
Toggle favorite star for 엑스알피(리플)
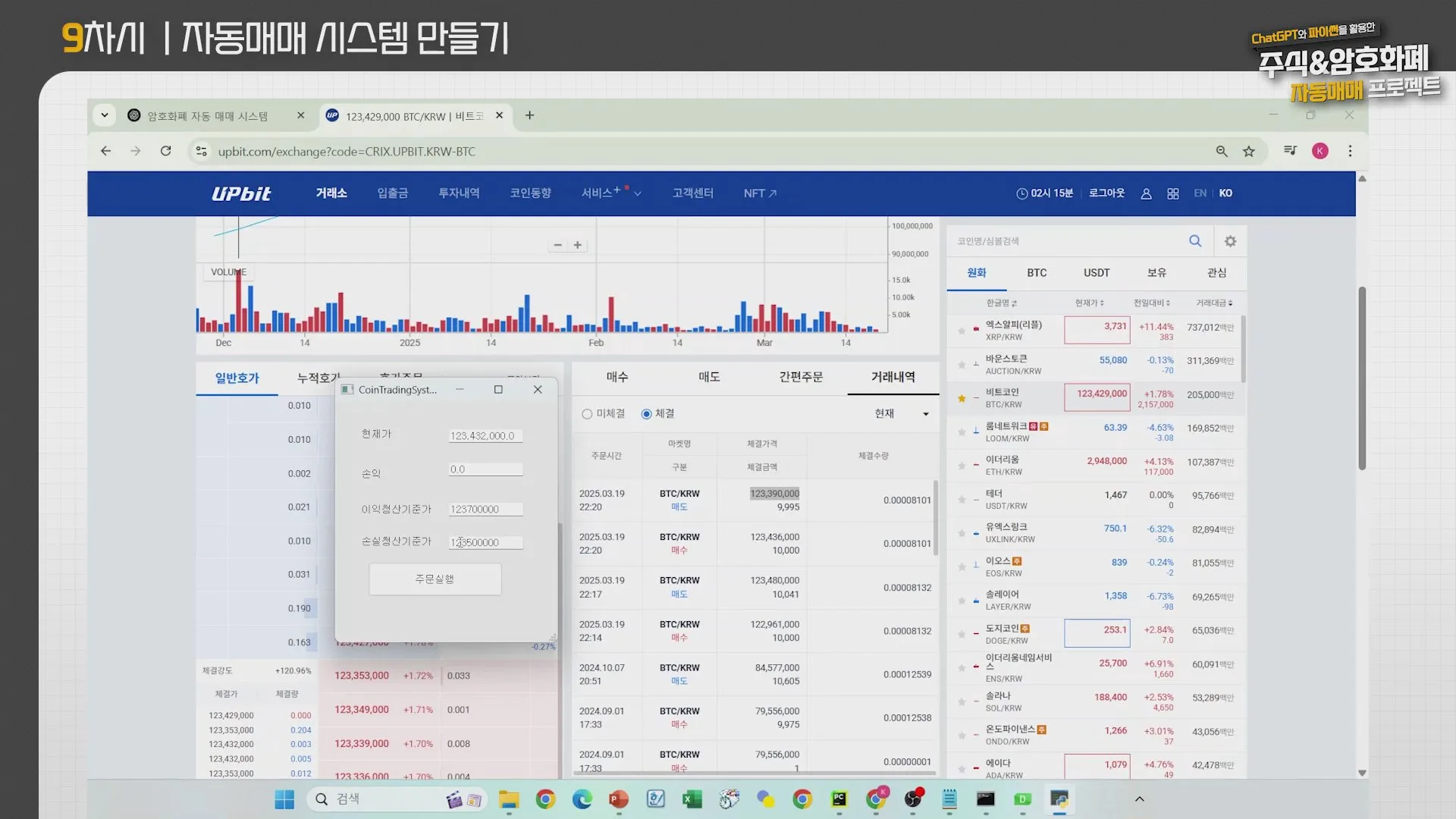(x=962, y=331)
